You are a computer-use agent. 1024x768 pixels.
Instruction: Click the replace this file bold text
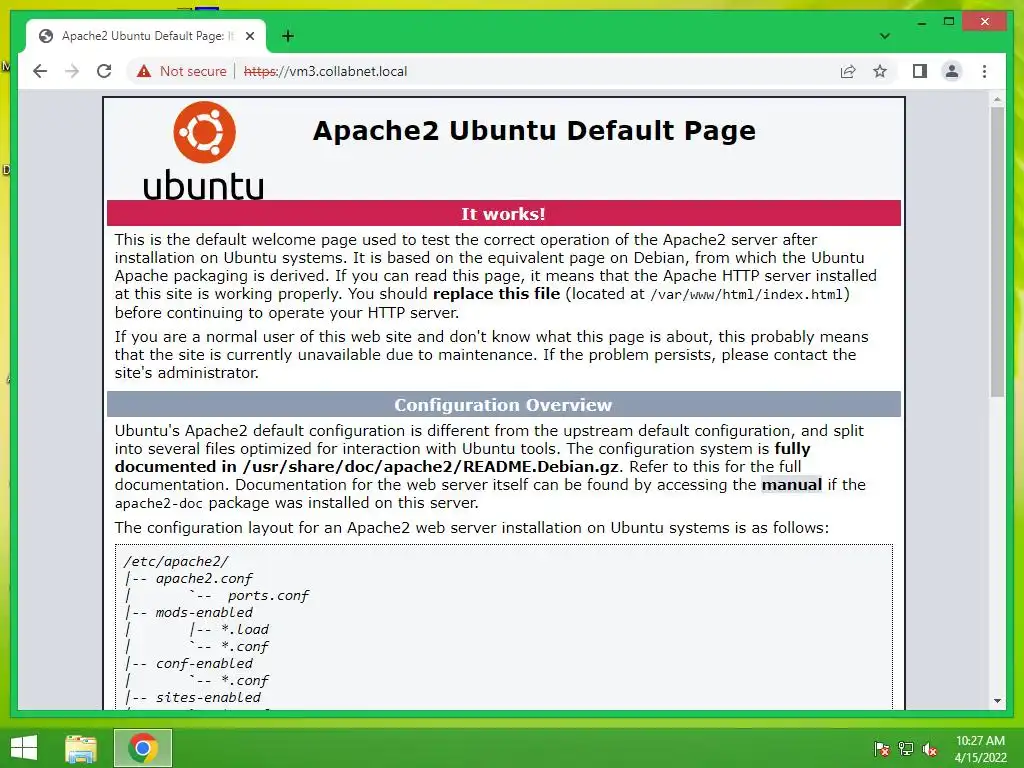point(496,294)
